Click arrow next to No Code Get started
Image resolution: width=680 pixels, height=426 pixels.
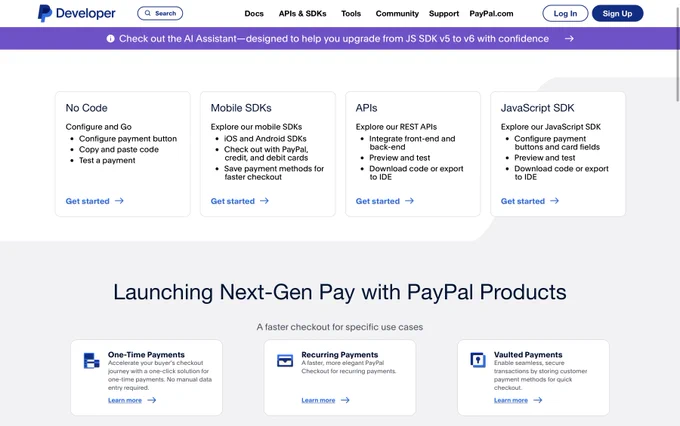pos(119,201)
